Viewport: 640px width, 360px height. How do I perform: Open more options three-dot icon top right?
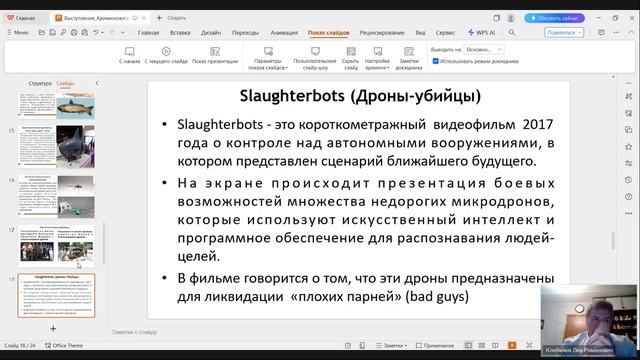tap(616, 32)
